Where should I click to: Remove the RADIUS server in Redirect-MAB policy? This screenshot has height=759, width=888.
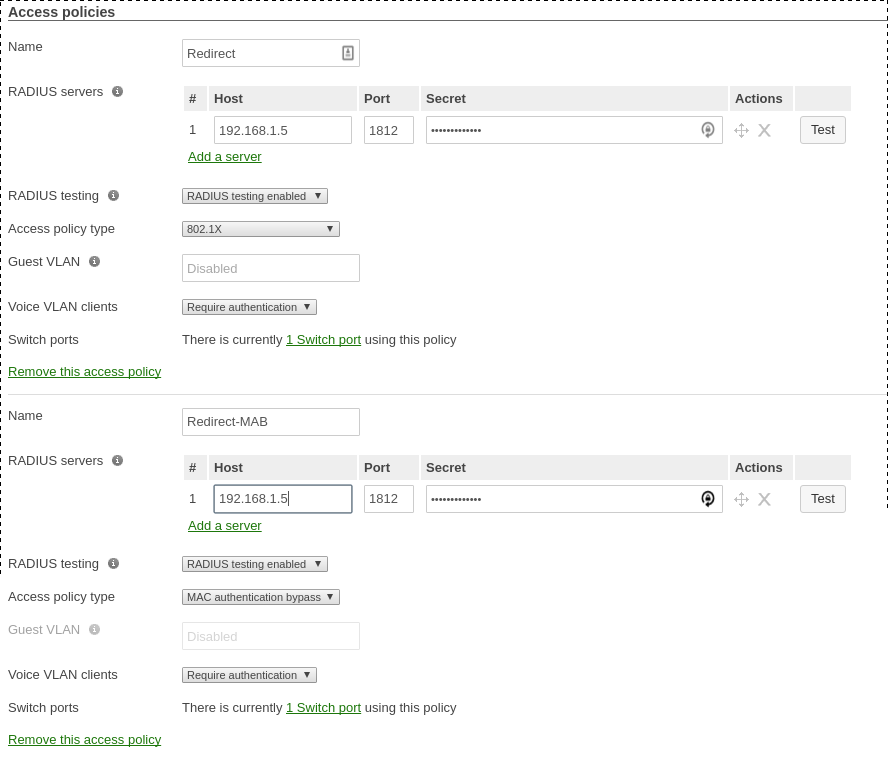point(764,499)
